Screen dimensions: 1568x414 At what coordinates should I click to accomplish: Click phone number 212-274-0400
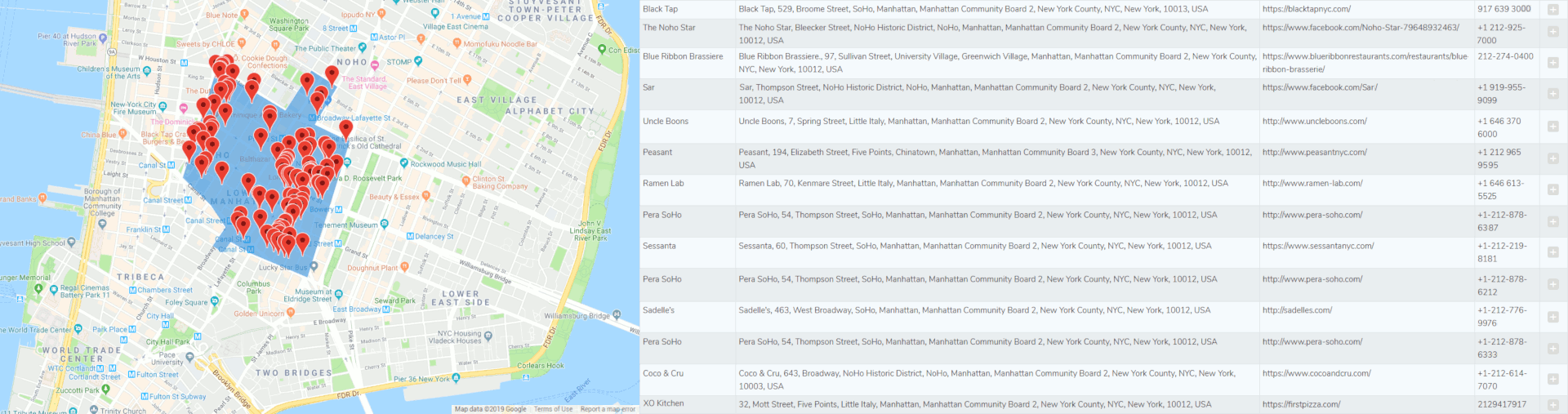coord(1505,56)
